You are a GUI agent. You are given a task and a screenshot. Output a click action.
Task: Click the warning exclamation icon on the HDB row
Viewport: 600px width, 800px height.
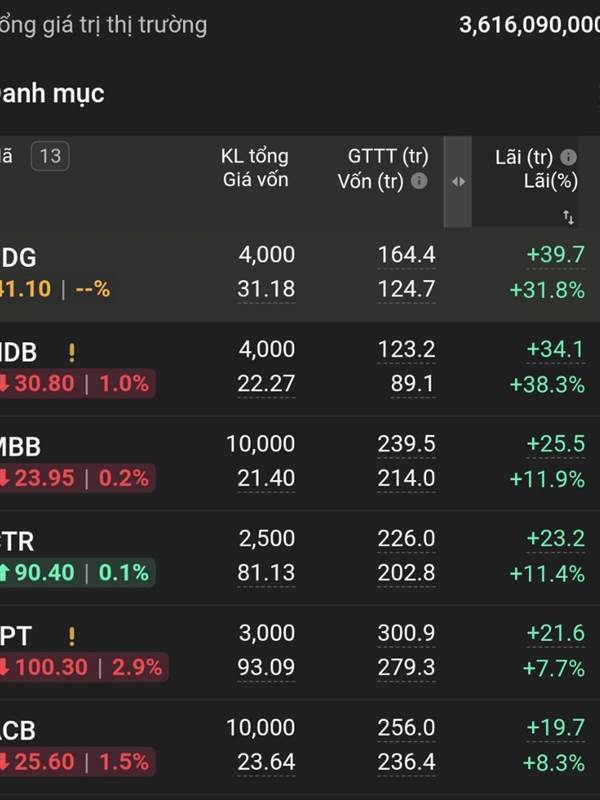coord(71,352)
